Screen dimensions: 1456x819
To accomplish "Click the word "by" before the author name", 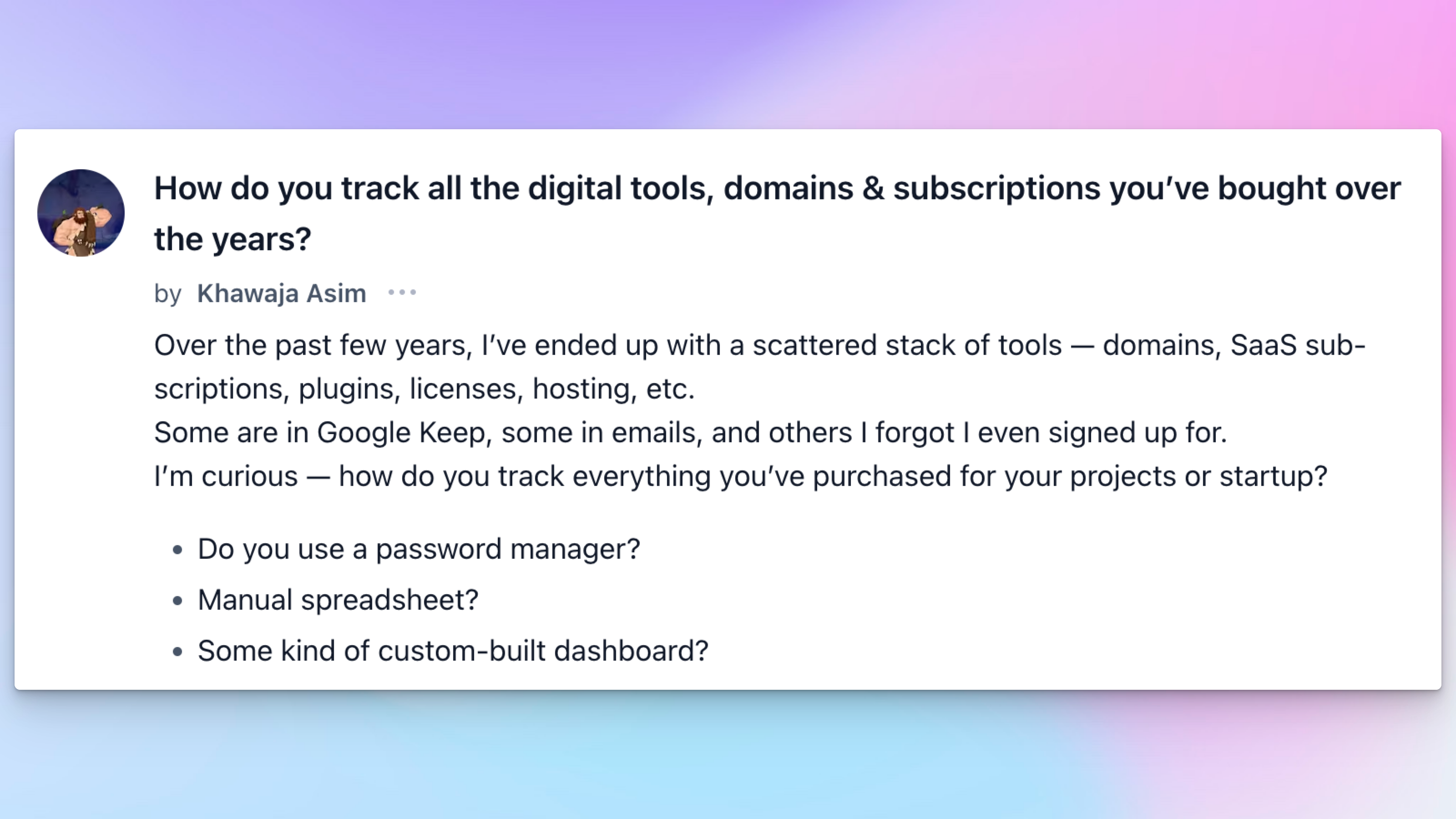I will (x=167, y=293).
